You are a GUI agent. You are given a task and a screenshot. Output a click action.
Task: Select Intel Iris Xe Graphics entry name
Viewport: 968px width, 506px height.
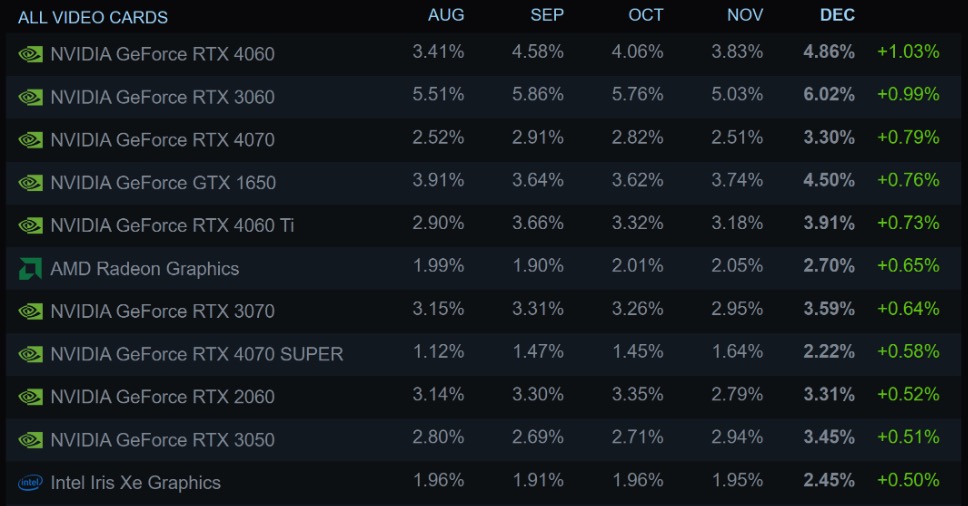pos(135,483)
